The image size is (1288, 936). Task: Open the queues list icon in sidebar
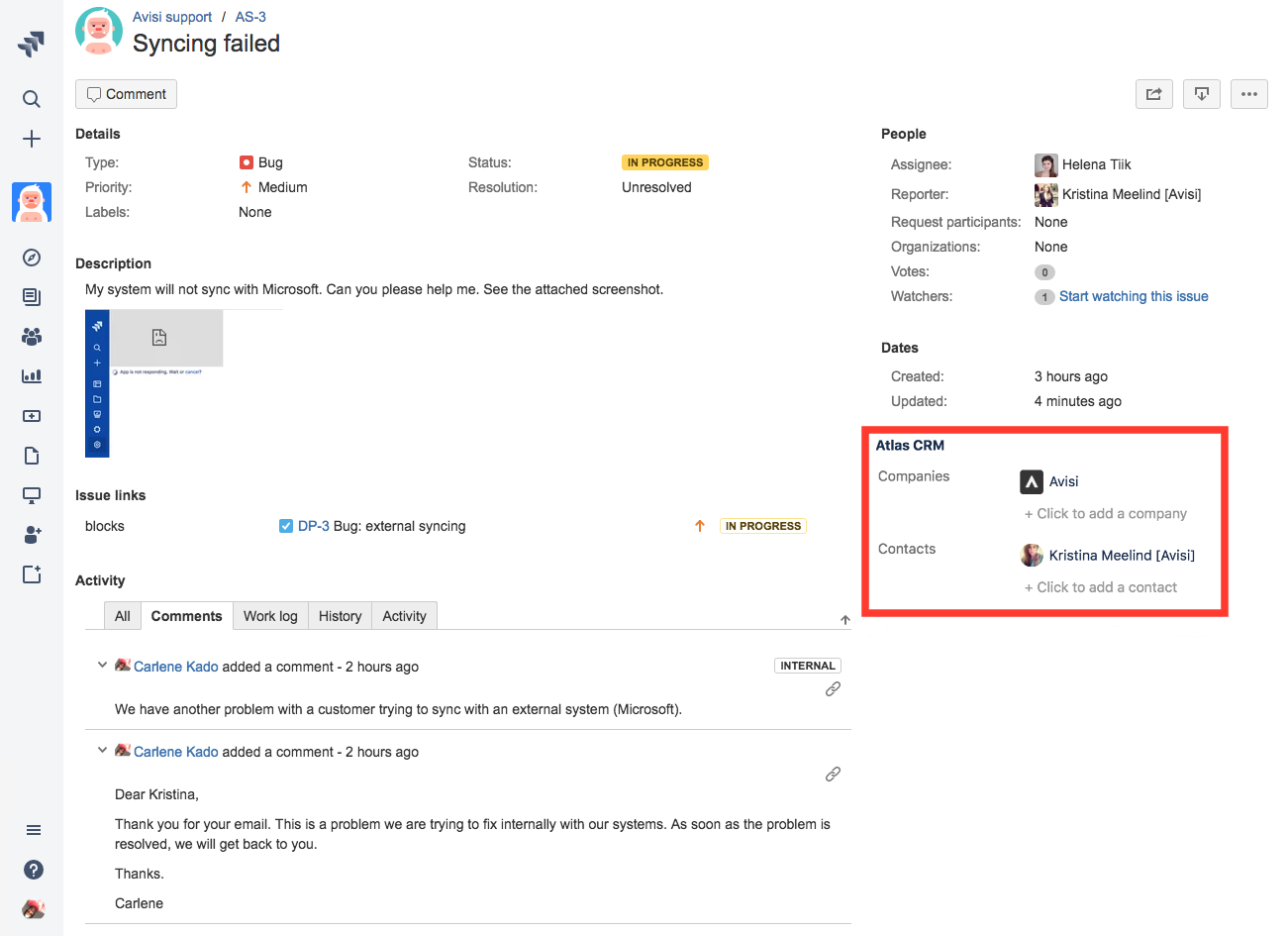pyautogui.click(x=32, y=297)
